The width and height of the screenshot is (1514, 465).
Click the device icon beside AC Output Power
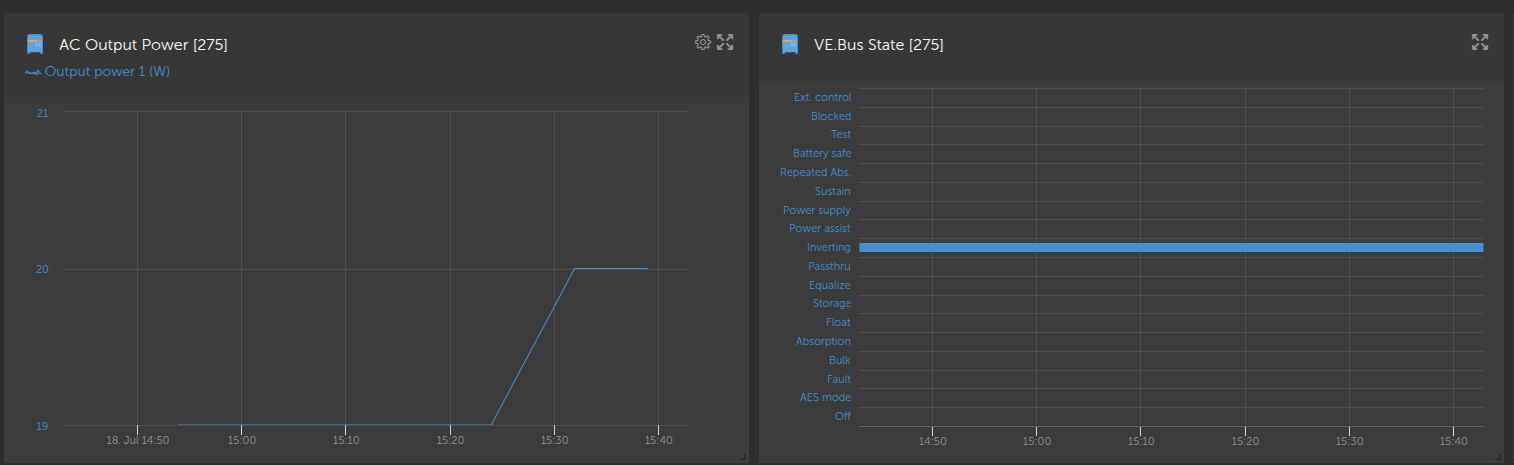(35, 44)
